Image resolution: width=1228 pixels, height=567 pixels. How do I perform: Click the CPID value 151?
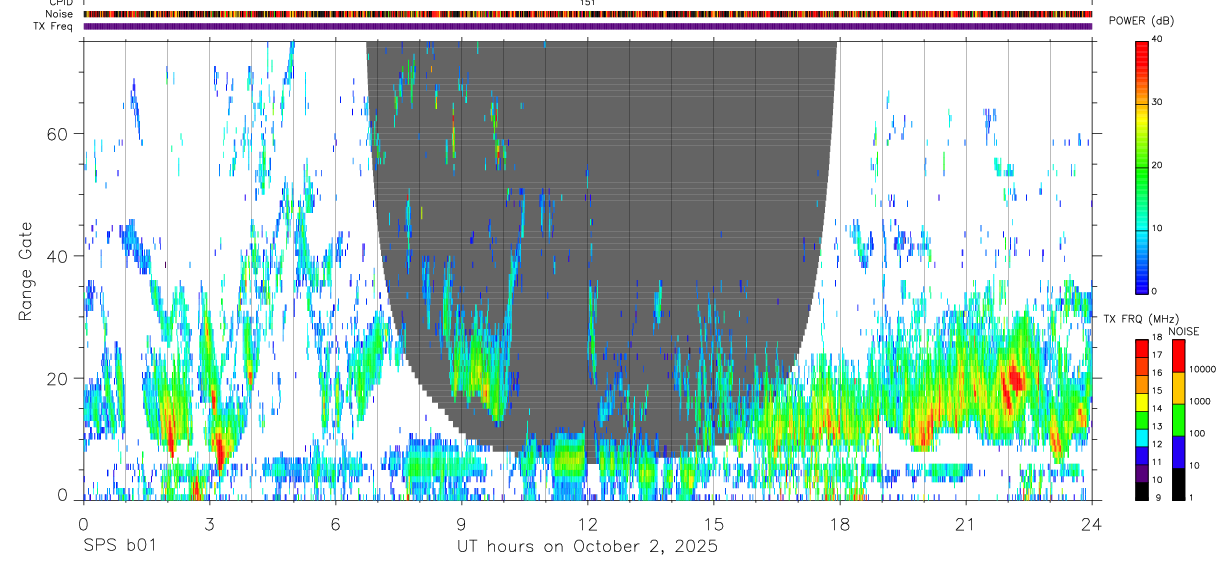coord(588,3)
